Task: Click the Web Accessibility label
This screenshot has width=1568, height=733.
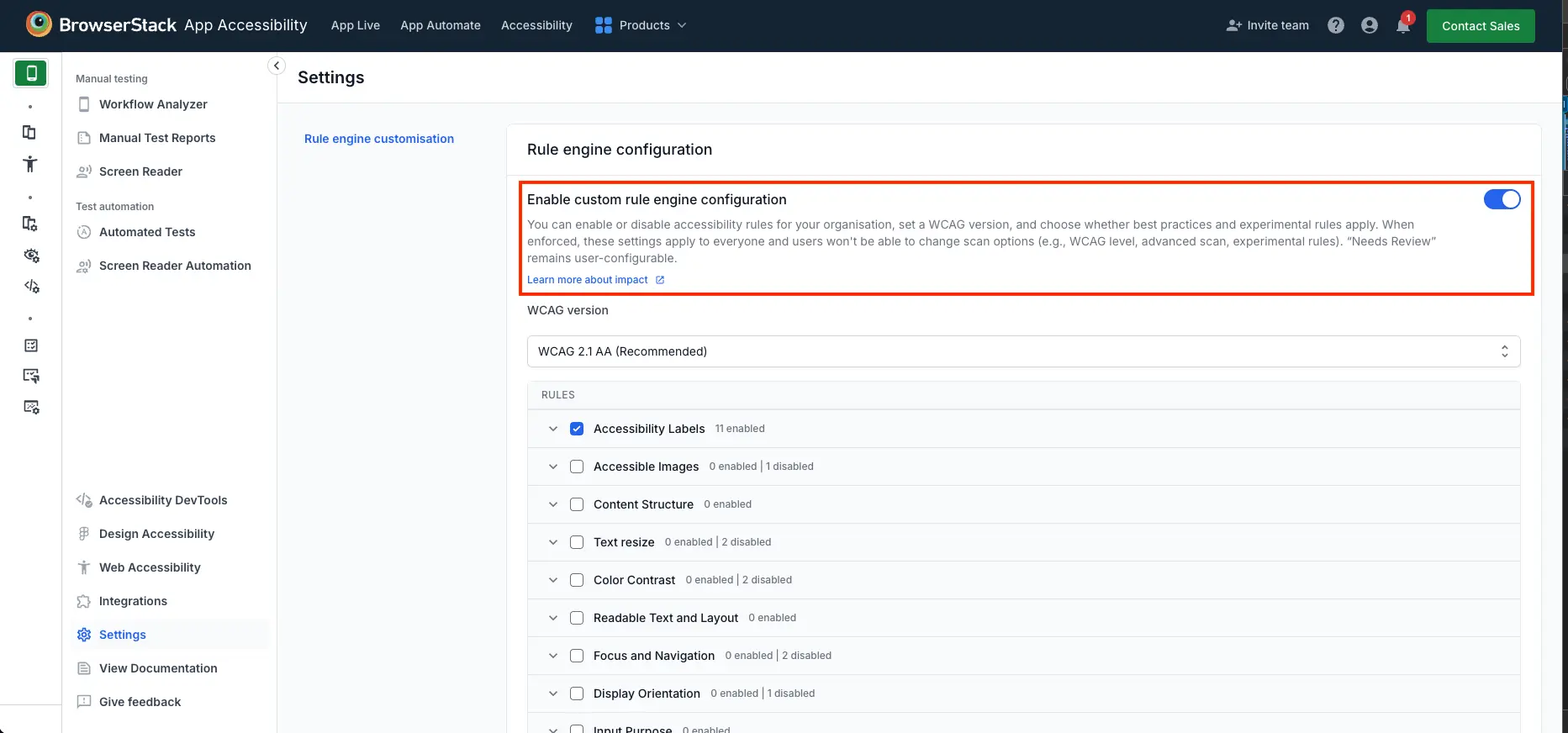Action: point(150,567)
